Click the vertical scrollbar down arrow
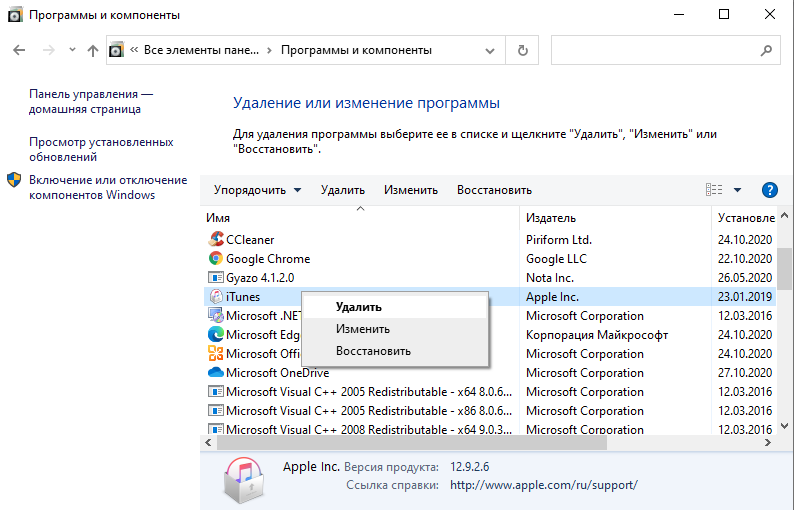Screen dimensions: 794x510 pyautogui.click(x=784, y=426)
